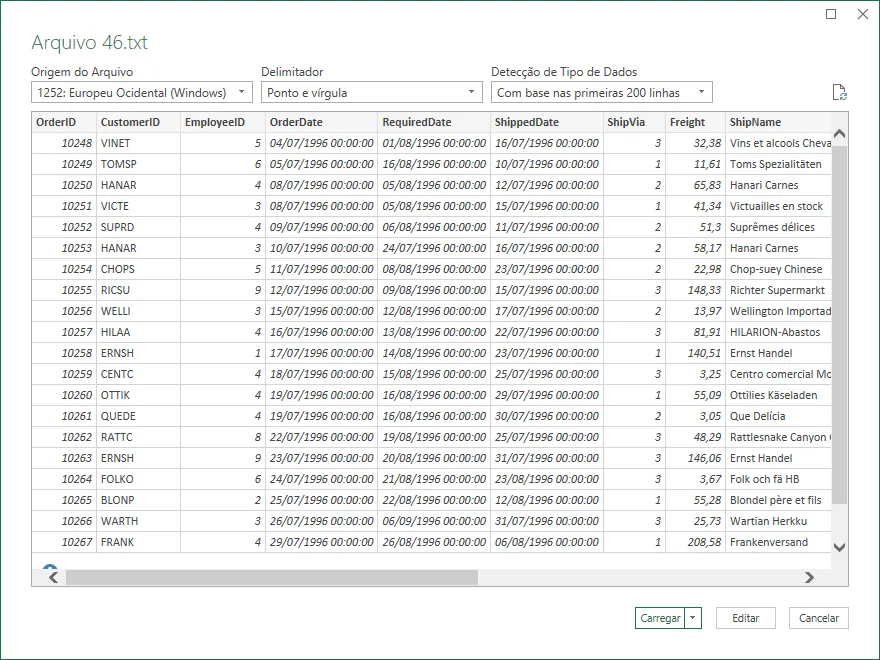Click the Carregar button
Viewport: 880px width, 660px height.
coord(660,618)
